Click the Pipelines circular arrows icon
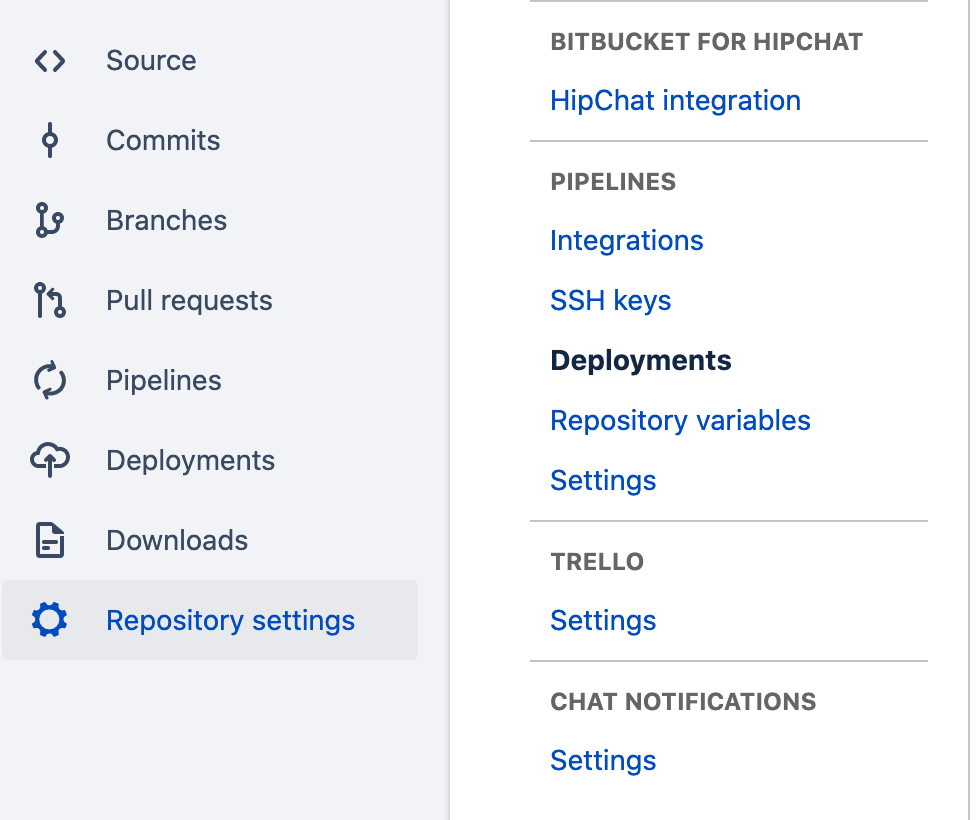 click(x=49, y=380)
